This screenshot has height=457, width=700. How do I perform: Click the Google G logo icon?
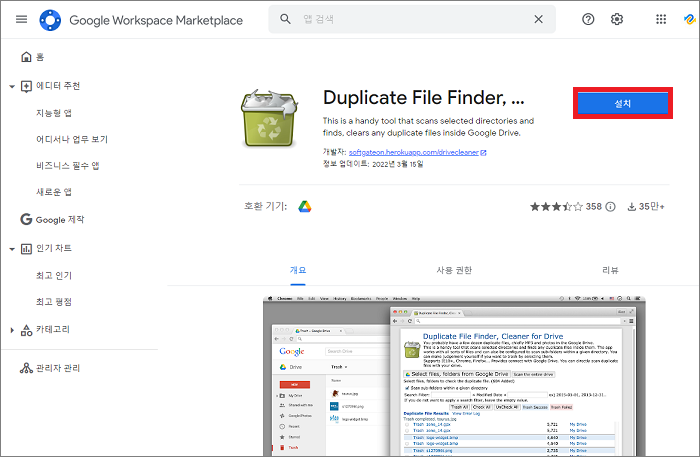click(x=26, y=219)
